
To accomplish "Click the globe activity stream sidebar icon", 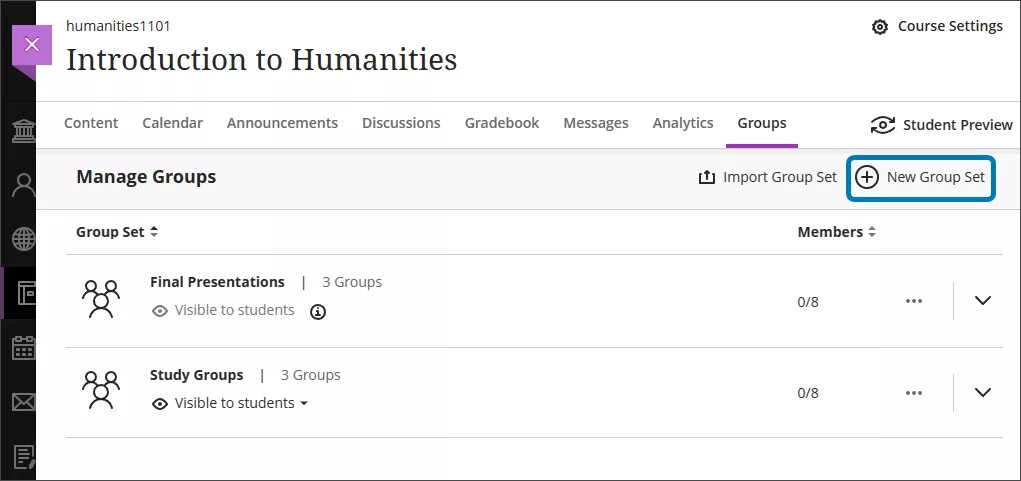I will point(22,239).
